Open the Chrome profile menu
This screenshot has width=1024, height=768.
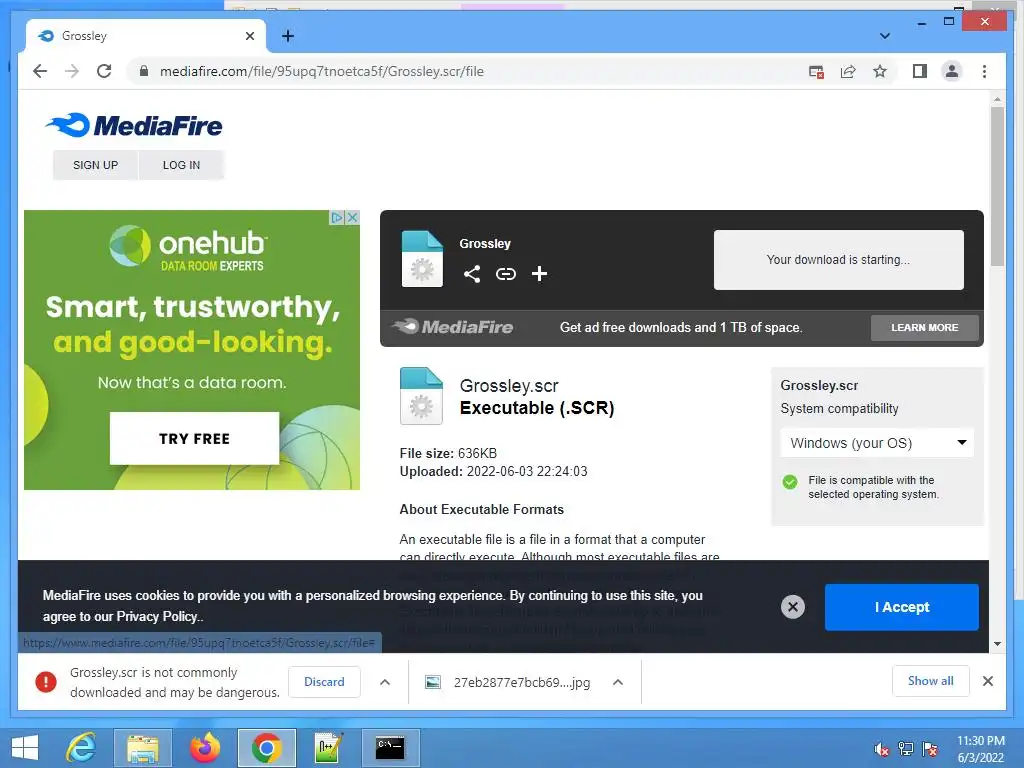click(952, 71)
